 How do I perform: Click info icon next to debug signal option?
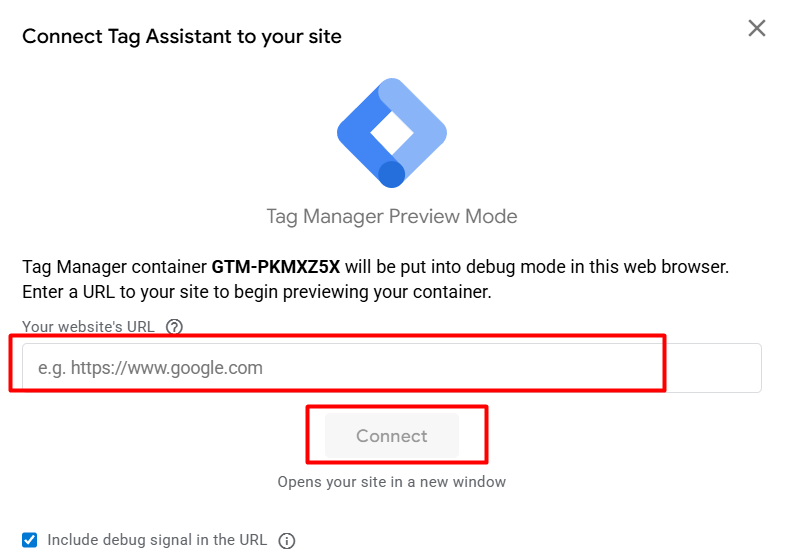[x=287, y=541]
